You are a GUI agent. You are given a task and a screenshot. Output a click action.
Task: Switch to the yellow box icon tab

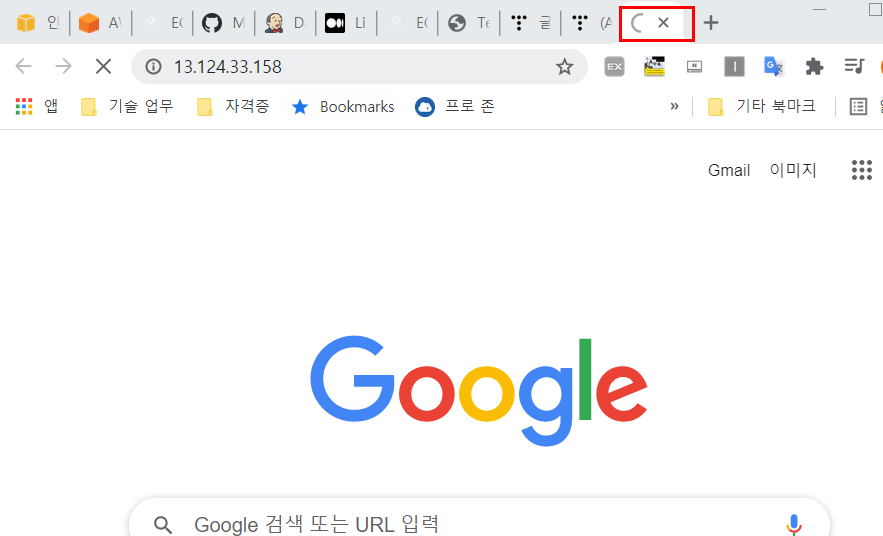click(x=37, y=23)
